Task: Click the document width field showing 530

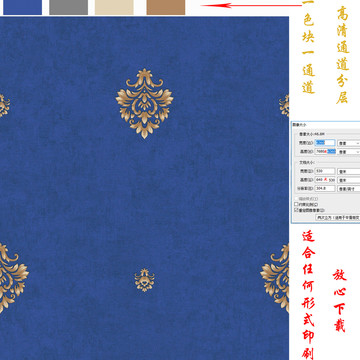Action: pos(325,171)
